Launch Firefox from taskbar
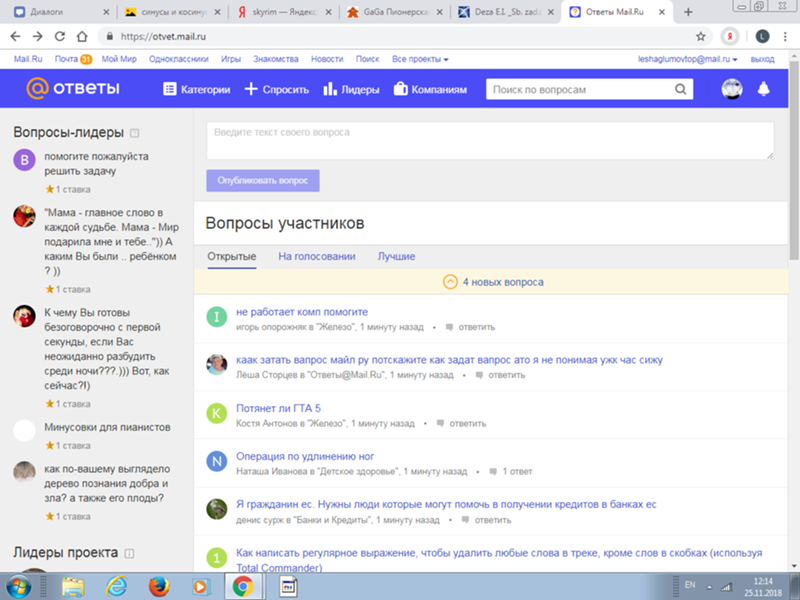800x600 pixels. 159,587
